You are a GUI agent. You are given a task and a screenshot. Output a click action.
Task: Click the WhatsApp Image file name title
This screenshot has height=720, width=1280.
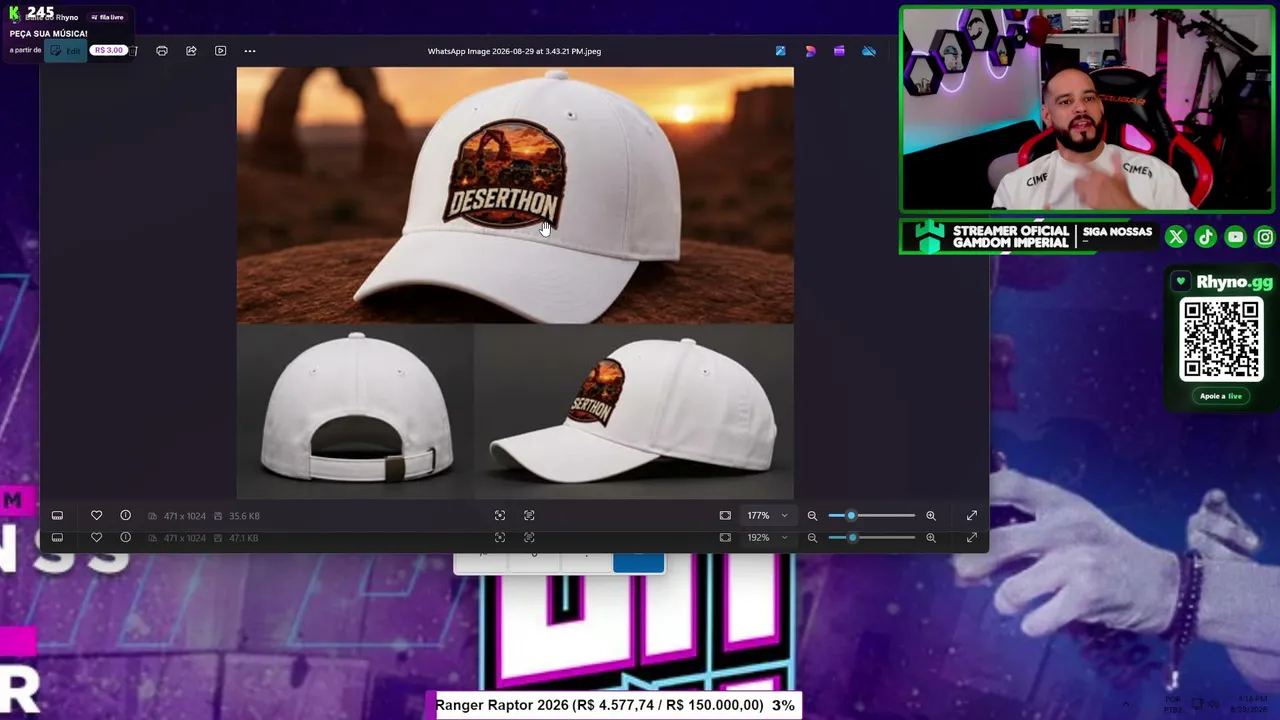point(514,51)
